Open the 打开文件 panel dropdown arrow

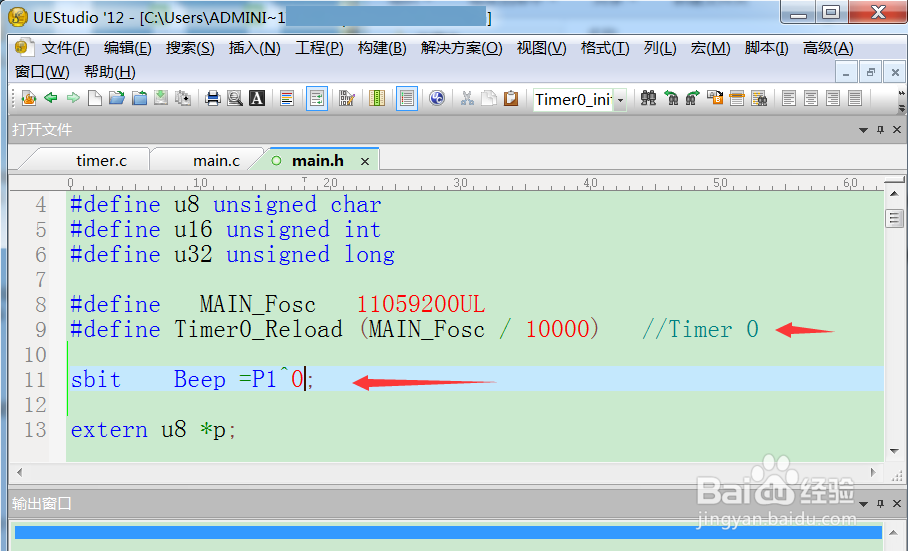pyautogui.click(x=863, y=130)
